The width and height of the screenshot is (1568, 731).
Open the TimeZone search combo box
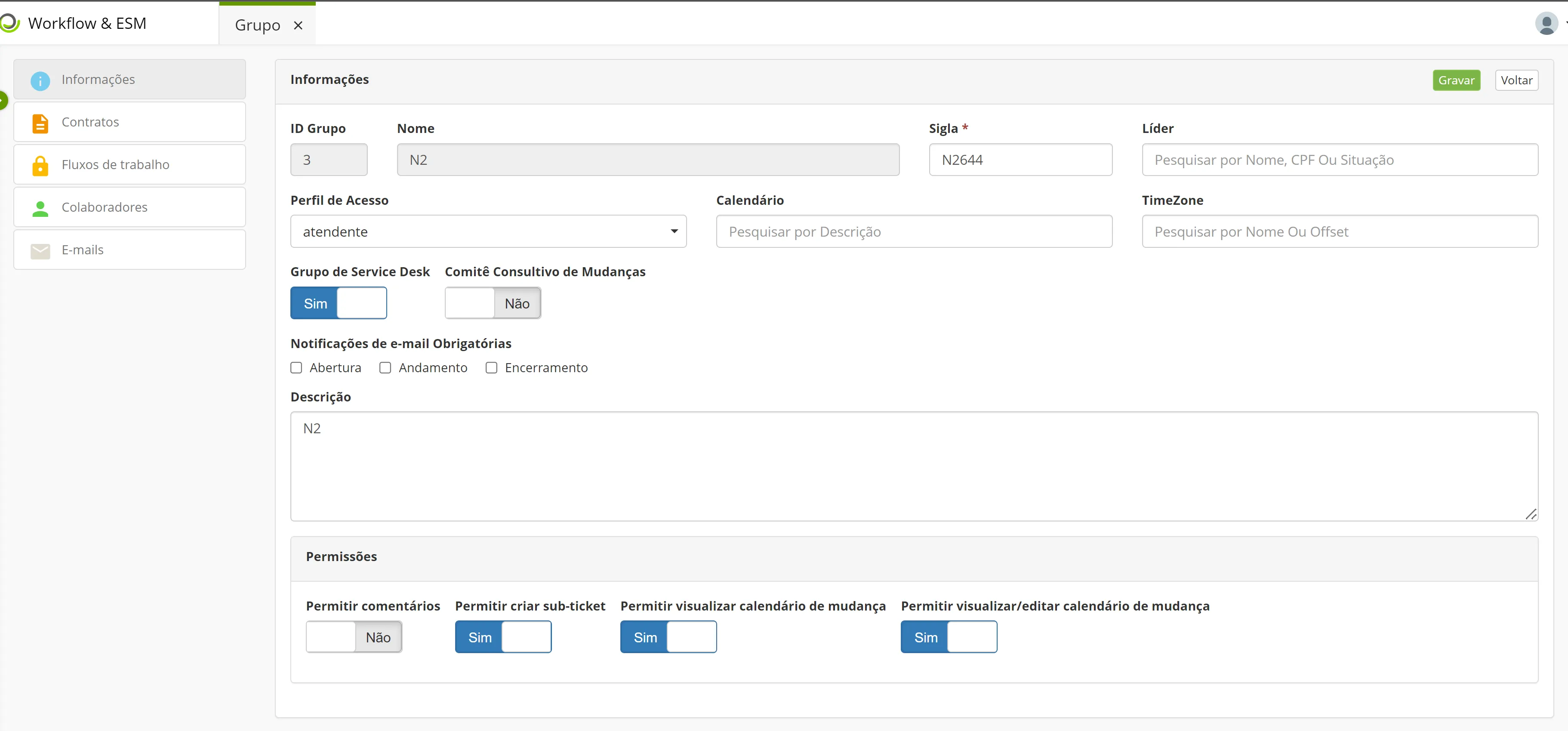(1340, 231)
